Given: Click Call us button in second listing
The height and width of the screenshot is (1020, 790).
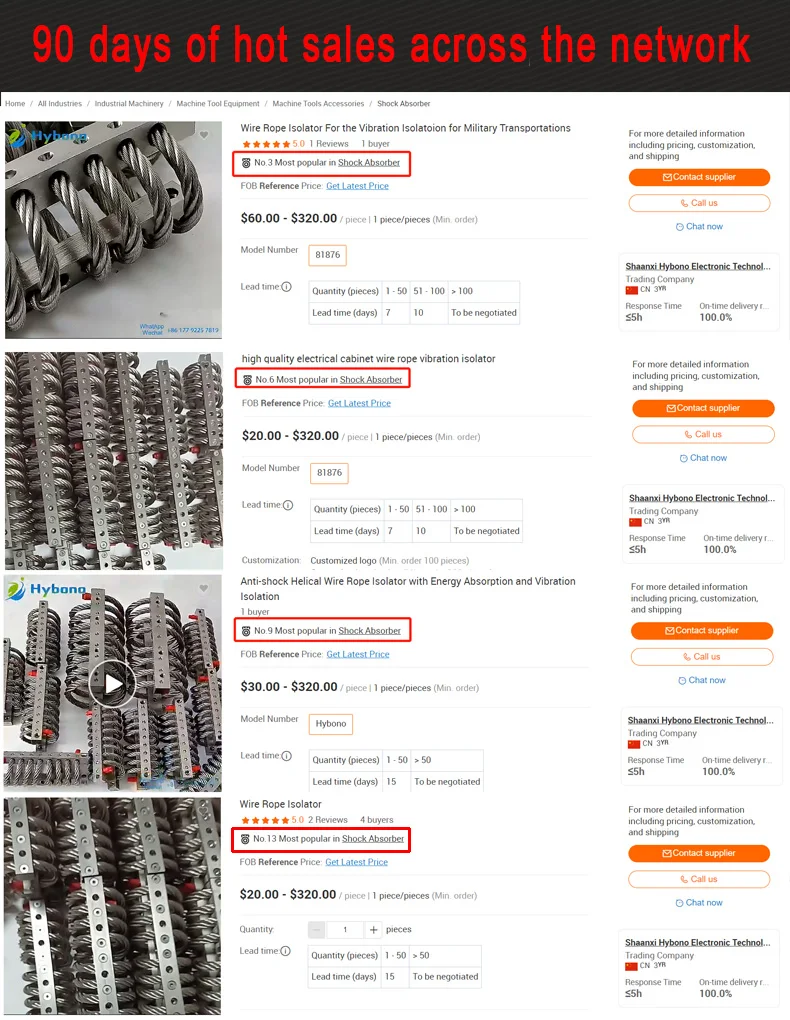Looking at the screenshot, I should pos(703,435).
